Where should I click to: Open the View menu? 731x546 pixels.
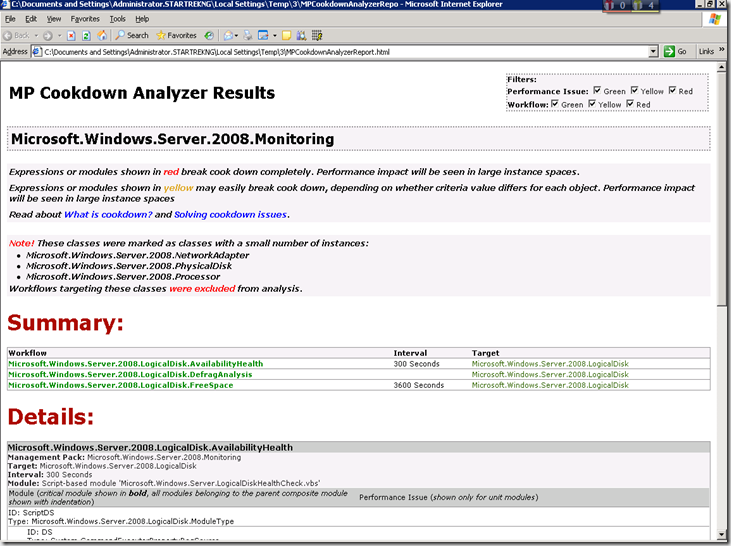(x=54, y=19)
